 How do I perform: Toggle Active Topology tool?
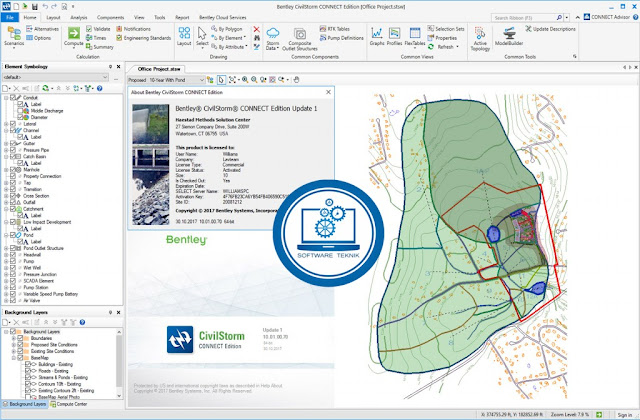(x=480, y=38)
